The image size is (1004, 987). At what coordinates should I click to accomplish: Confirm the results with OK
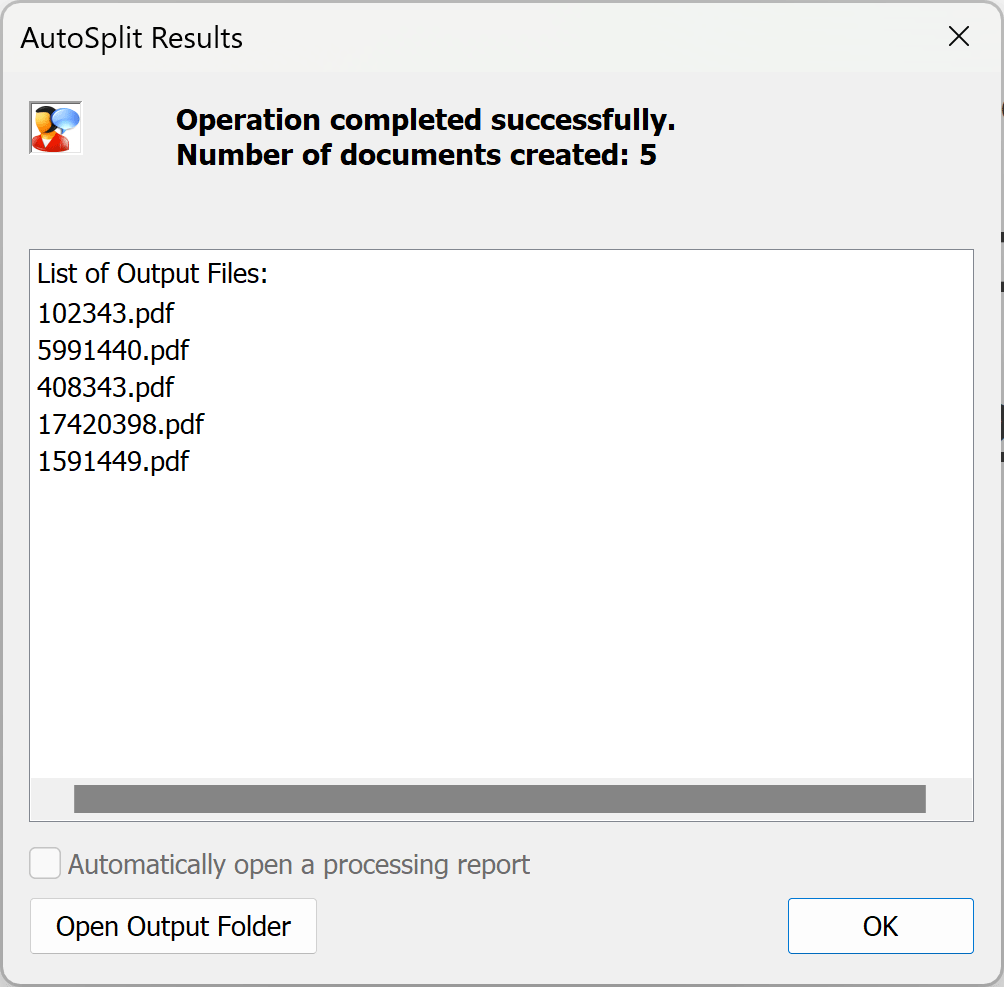click(879, 926)
